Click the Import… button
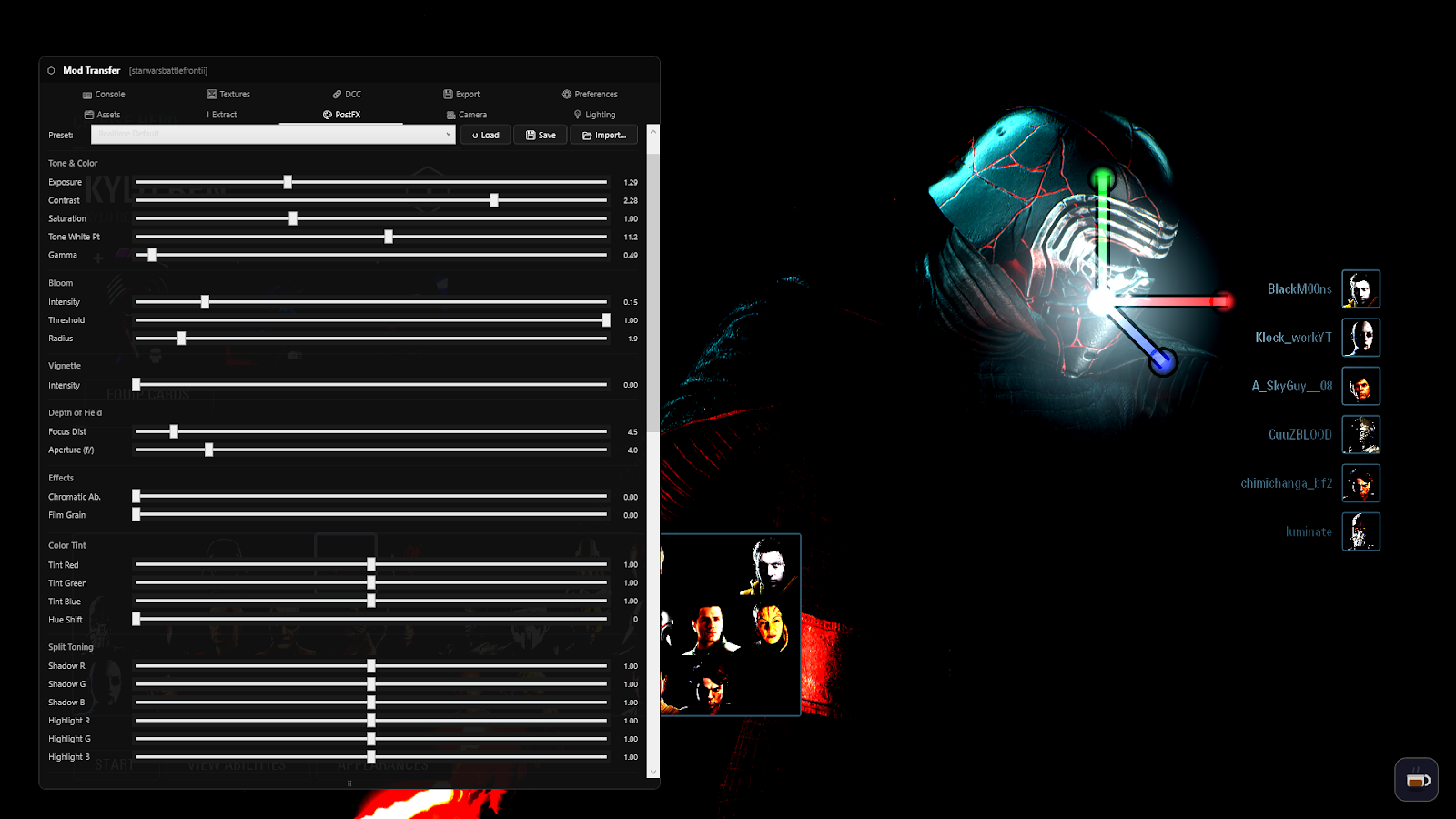The image size is (1456, 819). [603, 135]
